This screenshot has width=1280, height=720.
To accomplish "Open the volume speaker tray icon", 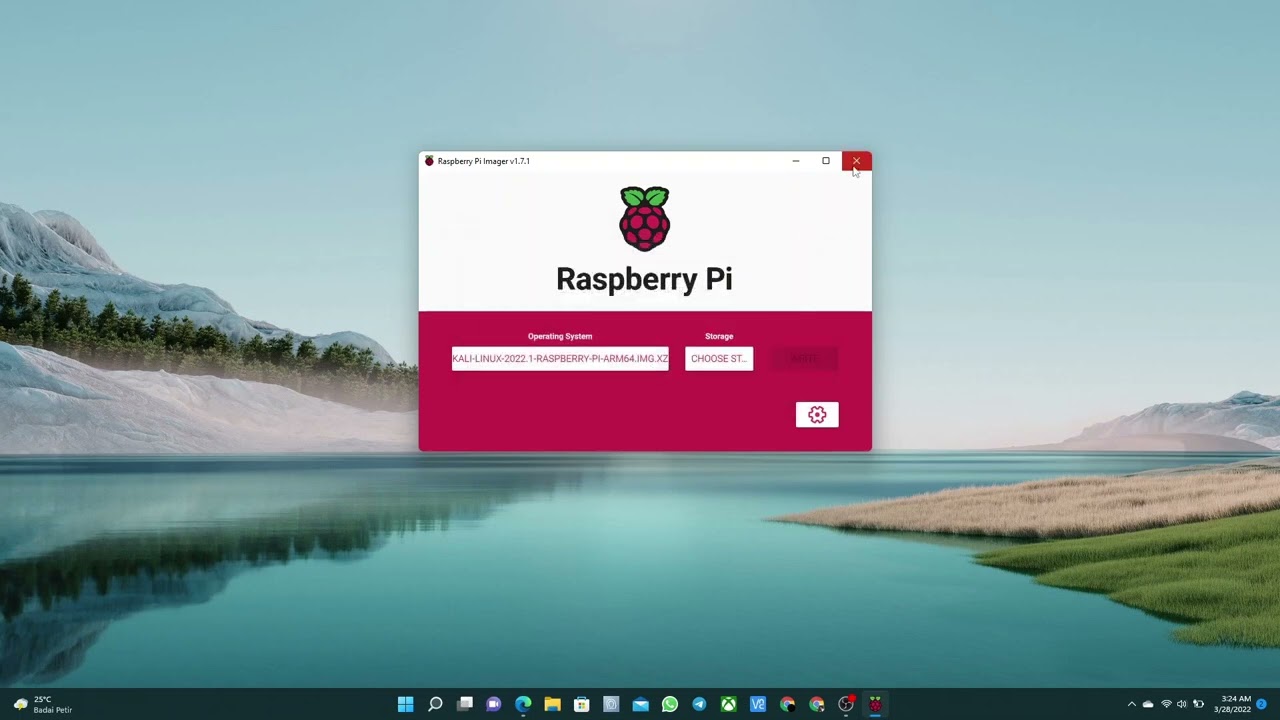I will pyautogui.click(x=1182, y=704).
